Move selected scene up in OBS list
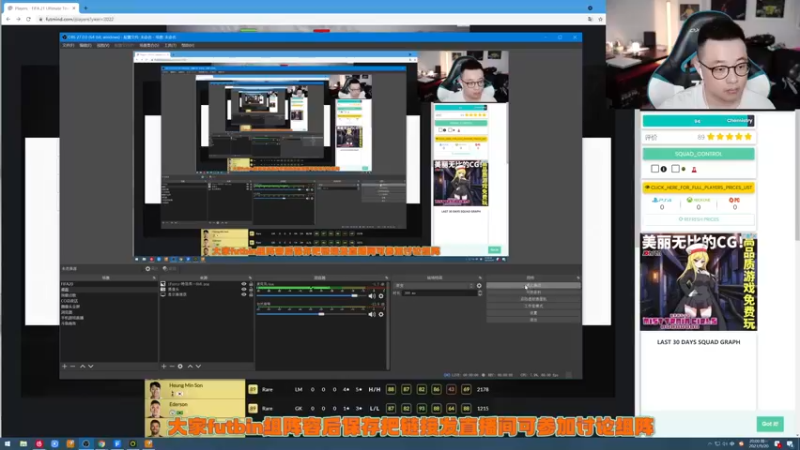Viewport: 800px width, 450px height. pyautogui.click(x=82, y=366)
